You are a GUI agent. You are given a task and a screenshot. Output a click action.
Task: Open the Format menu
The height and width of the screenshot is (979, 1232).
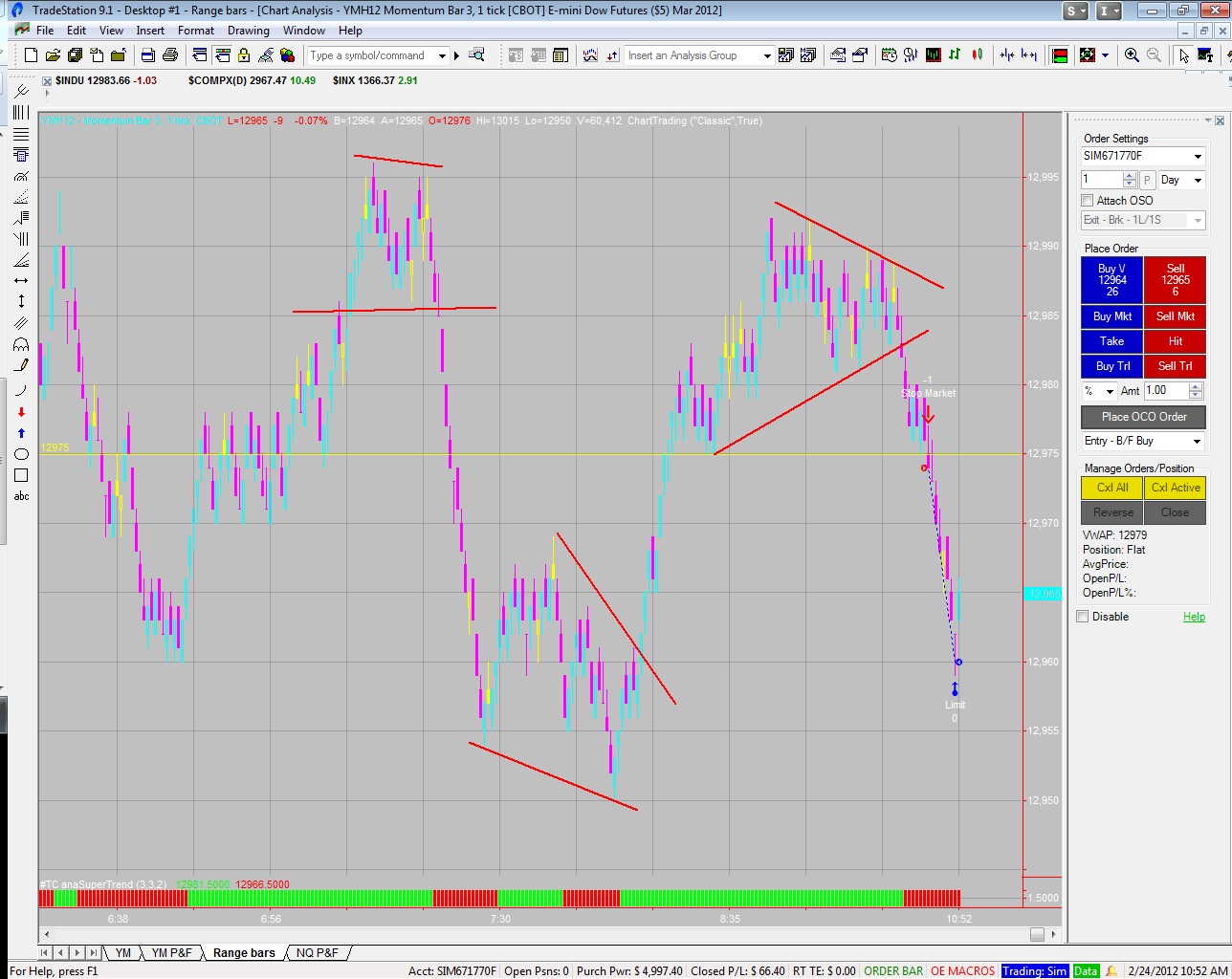click(x=196, y=31)
